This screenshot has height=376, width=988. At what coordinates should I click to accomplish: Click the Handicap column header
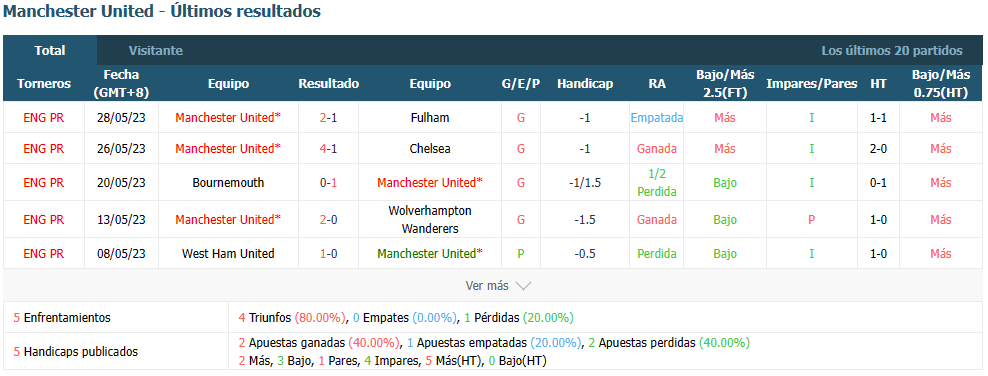click(x=585, y=84)
